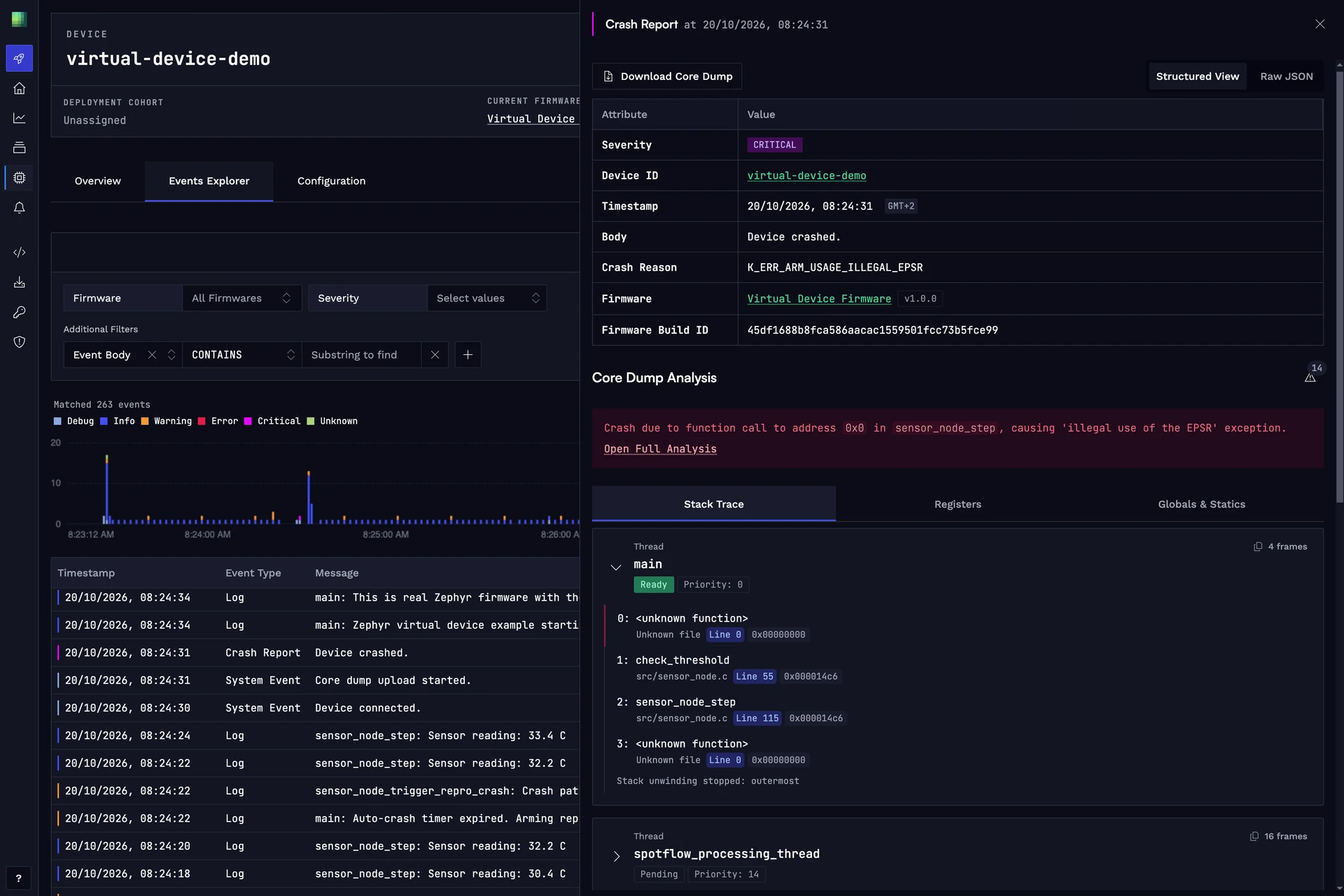Go to the home sidebar icon
Screen dimensions: 1344x896
pos(19,88)
